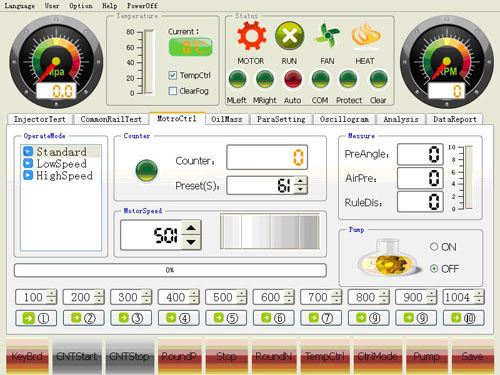Screen dimensions: 500x375
Task: Adjust the 800 speed preset spinner
Action: coord(384,297)
